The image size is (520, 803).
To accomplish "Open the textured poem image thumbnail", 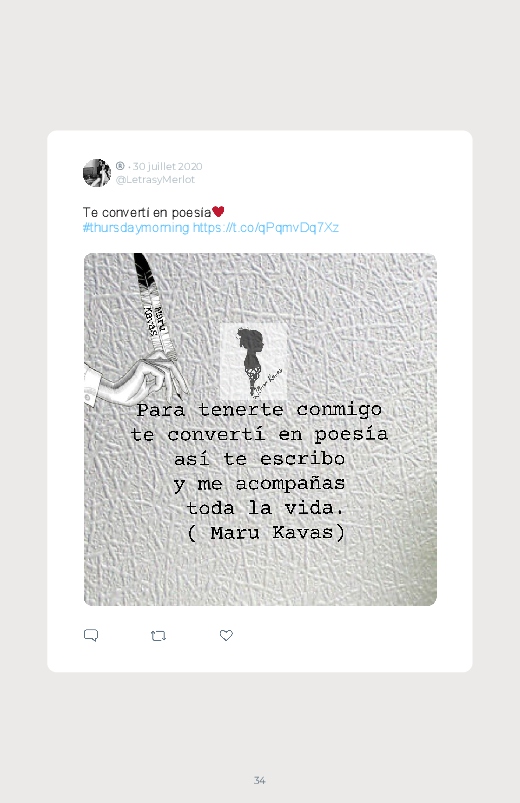I will pos(260,429).
